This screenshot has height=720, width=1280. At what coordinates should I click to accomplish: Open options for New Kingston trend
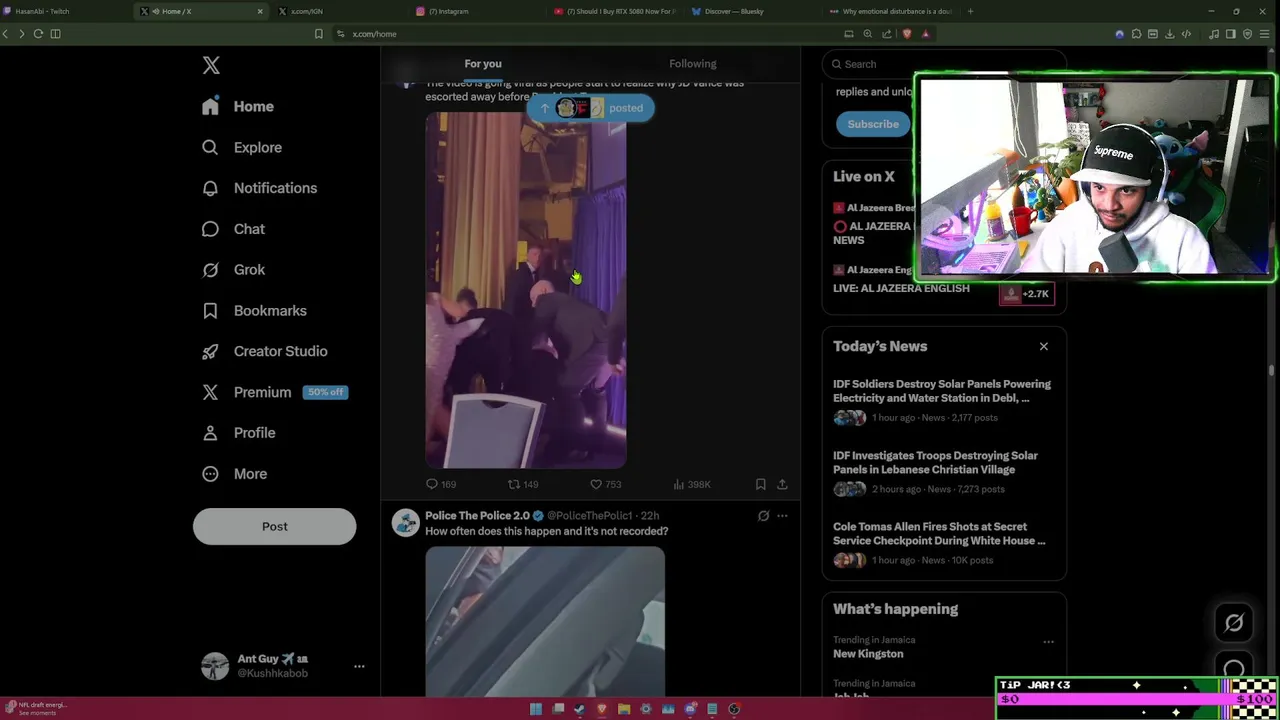click(1048, 642)
